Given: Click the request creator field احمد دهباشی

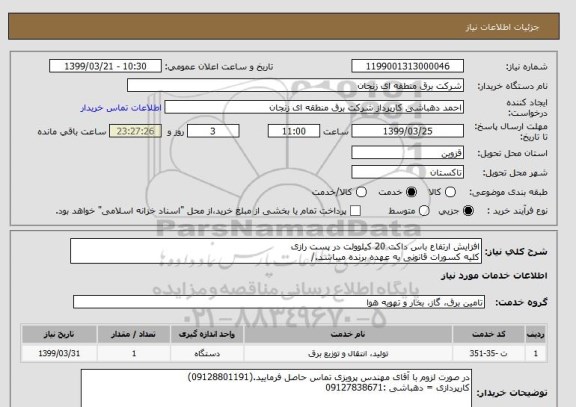Looking at the screenshot, I should 314,108.
